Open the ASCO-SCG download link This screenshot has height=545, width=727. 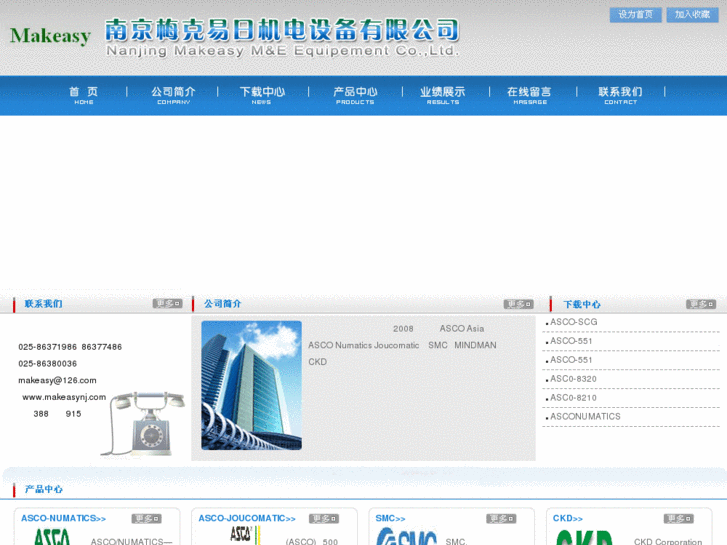coord(574,322)
